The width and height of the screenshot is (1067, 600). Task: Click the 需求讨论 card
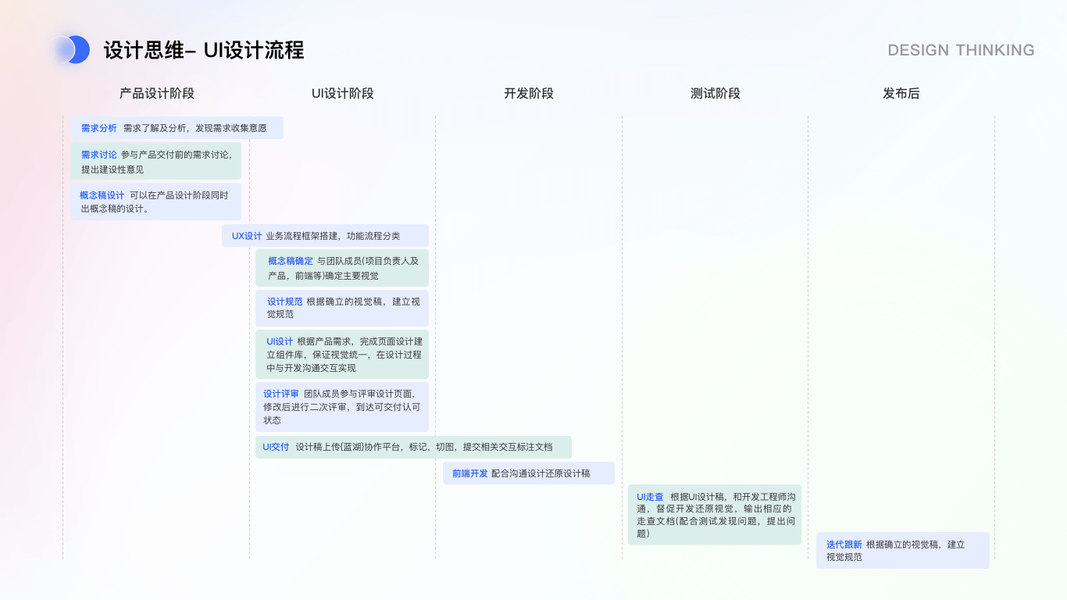click(156, 161)
